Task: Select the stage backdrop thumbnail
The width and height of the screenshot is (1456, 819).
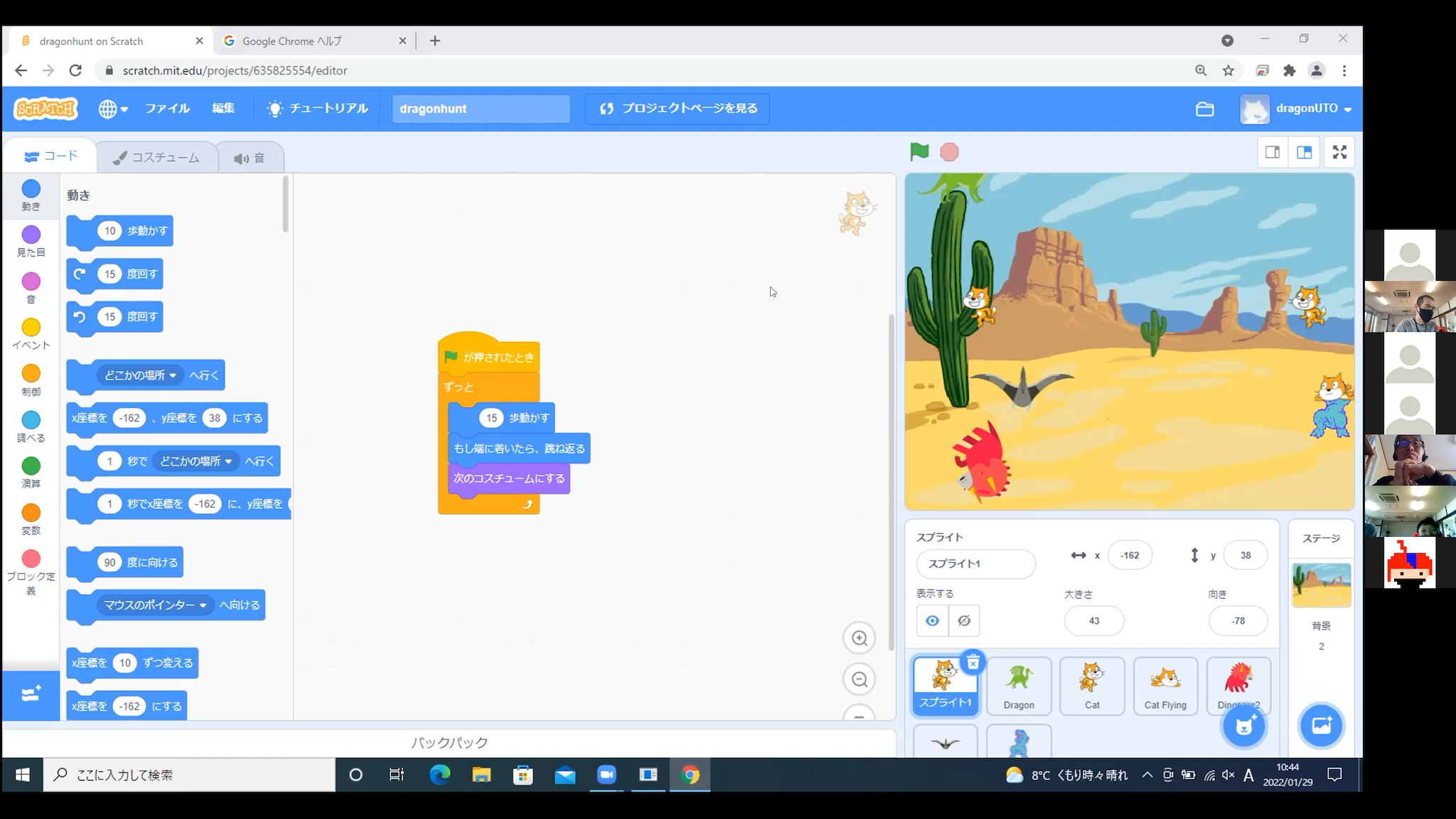Action: pyautogui.click(x=1321, y=584)
